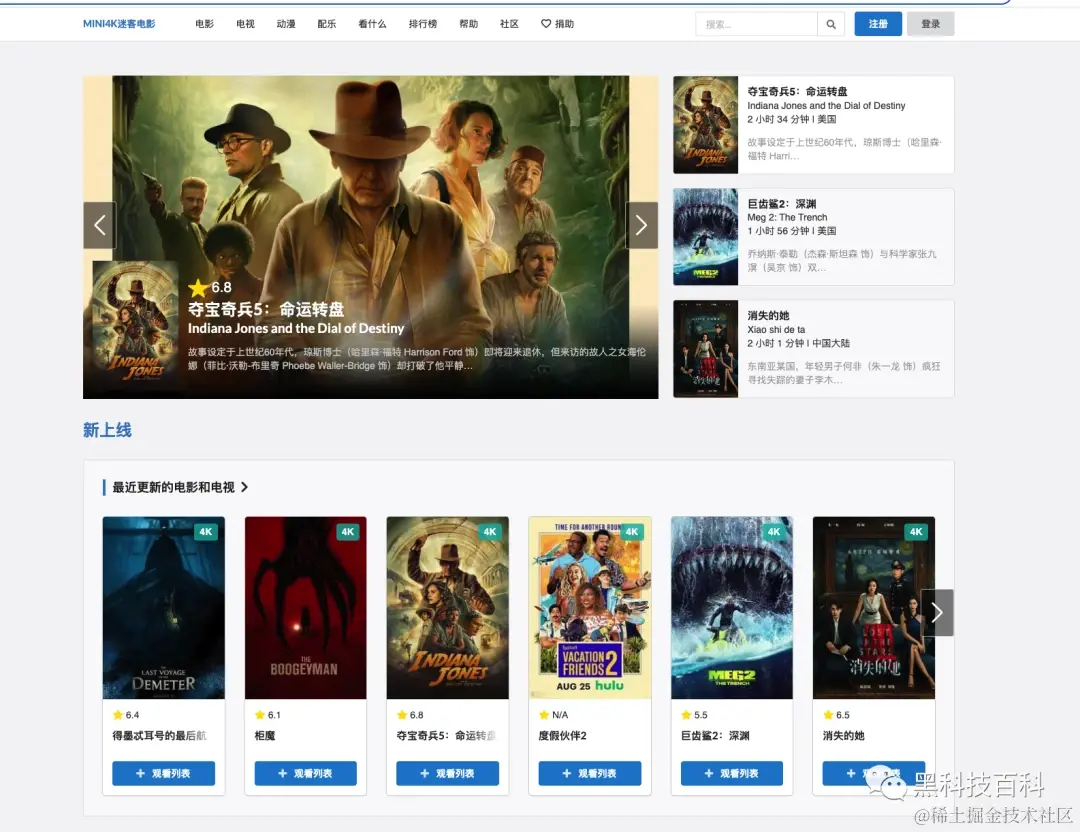The height and width of the screenshot is (832, 1080).
Task: Click 'Meg 2: The Trench' subtitle text
Action: point(787,218)
